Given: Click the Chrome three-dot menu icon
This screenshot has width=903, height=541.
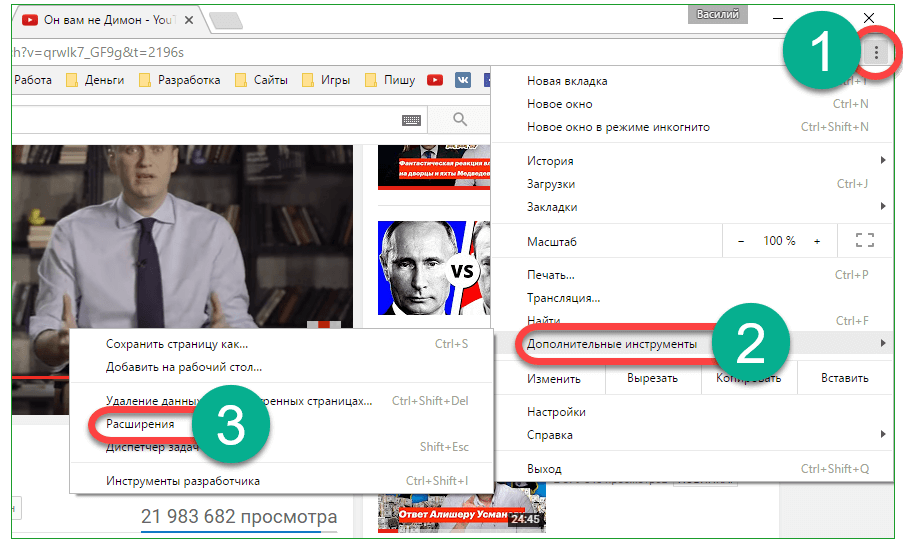Looking at the screenshot, I should (x=876, y=52).
